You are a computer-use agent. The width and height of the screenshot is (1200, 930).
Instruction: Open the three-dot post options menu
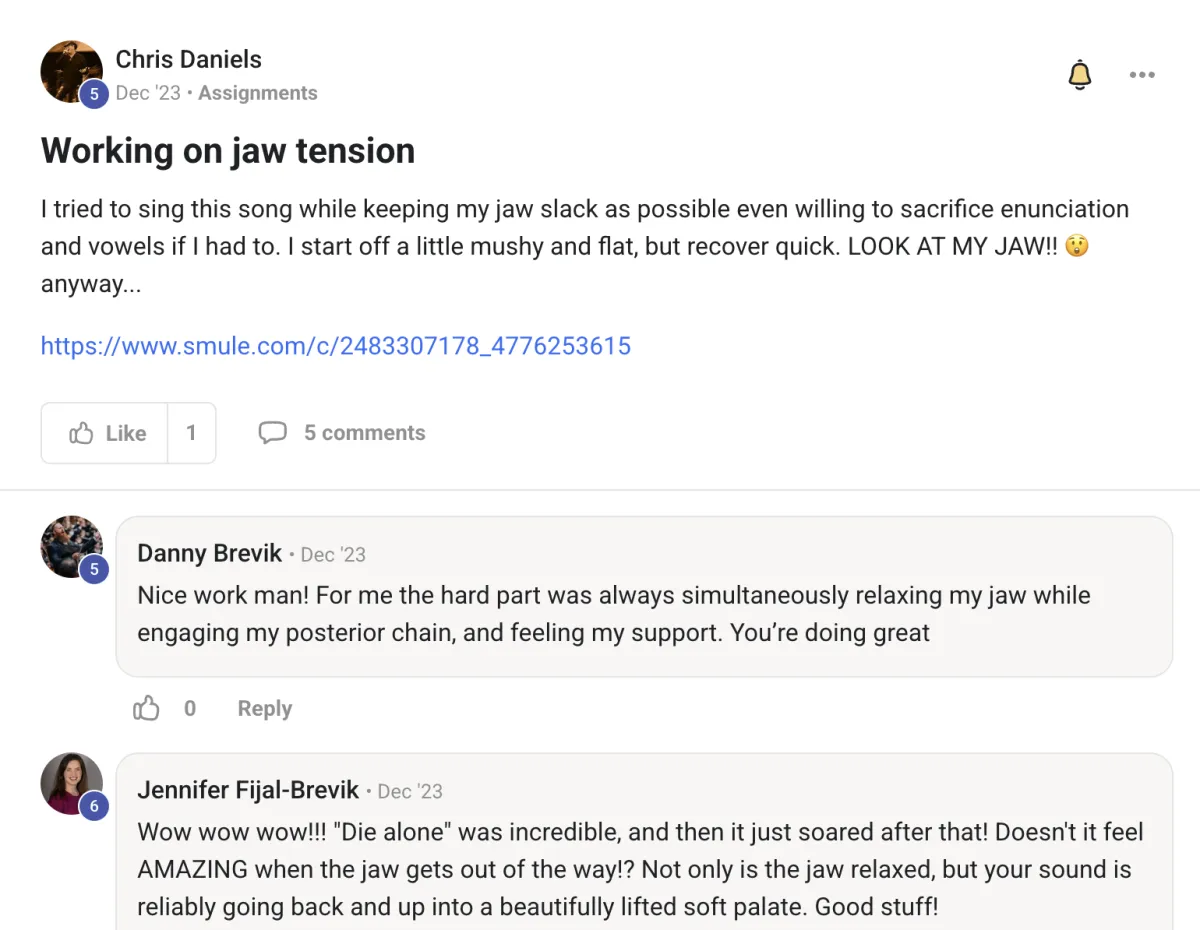tap(1142, 75)
